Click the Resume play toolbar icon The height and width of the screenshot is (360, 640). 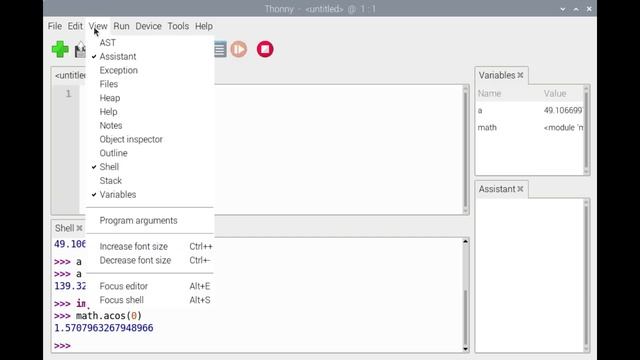(239, 49)
